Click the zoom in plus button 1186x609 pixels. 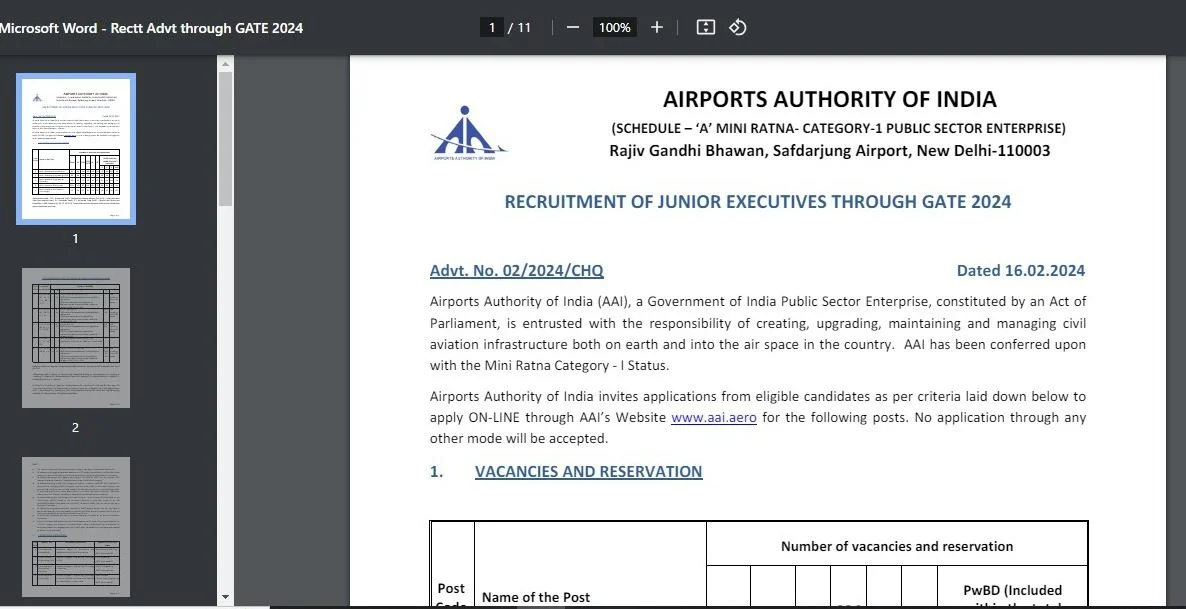click(x=656, y=27)
